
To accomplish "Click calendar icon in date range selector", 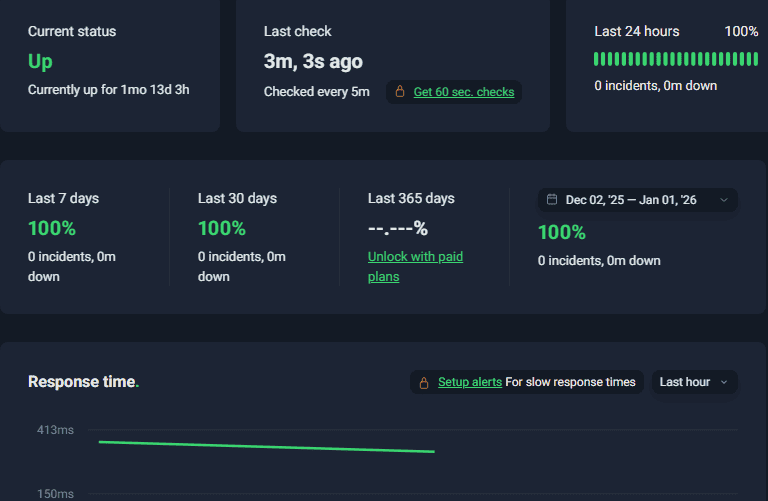I will click(x=552, y=199).
